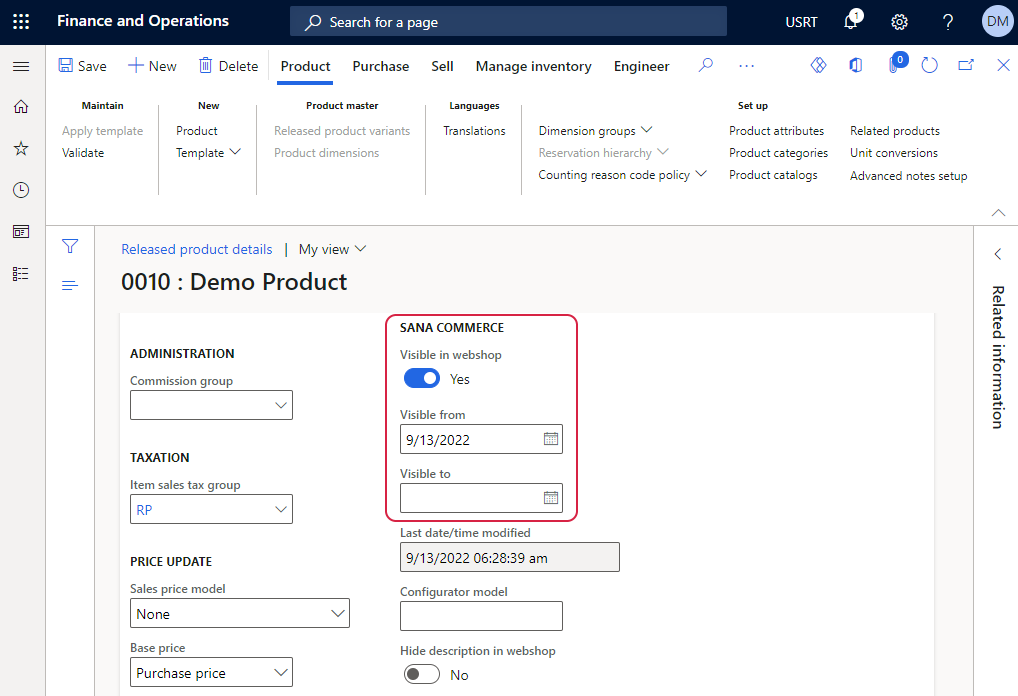This screenshot has height=696, width=1018.
Task: Open Settings via the gear icon
Action: point(899,21)
